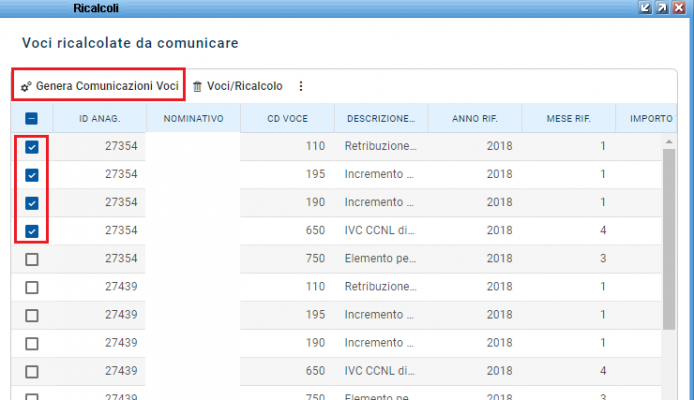The height and width of the screenshot is (400, 694).
Task: Uncheck row 27354 voce 190 checkbox
Action: coord(31,203)
